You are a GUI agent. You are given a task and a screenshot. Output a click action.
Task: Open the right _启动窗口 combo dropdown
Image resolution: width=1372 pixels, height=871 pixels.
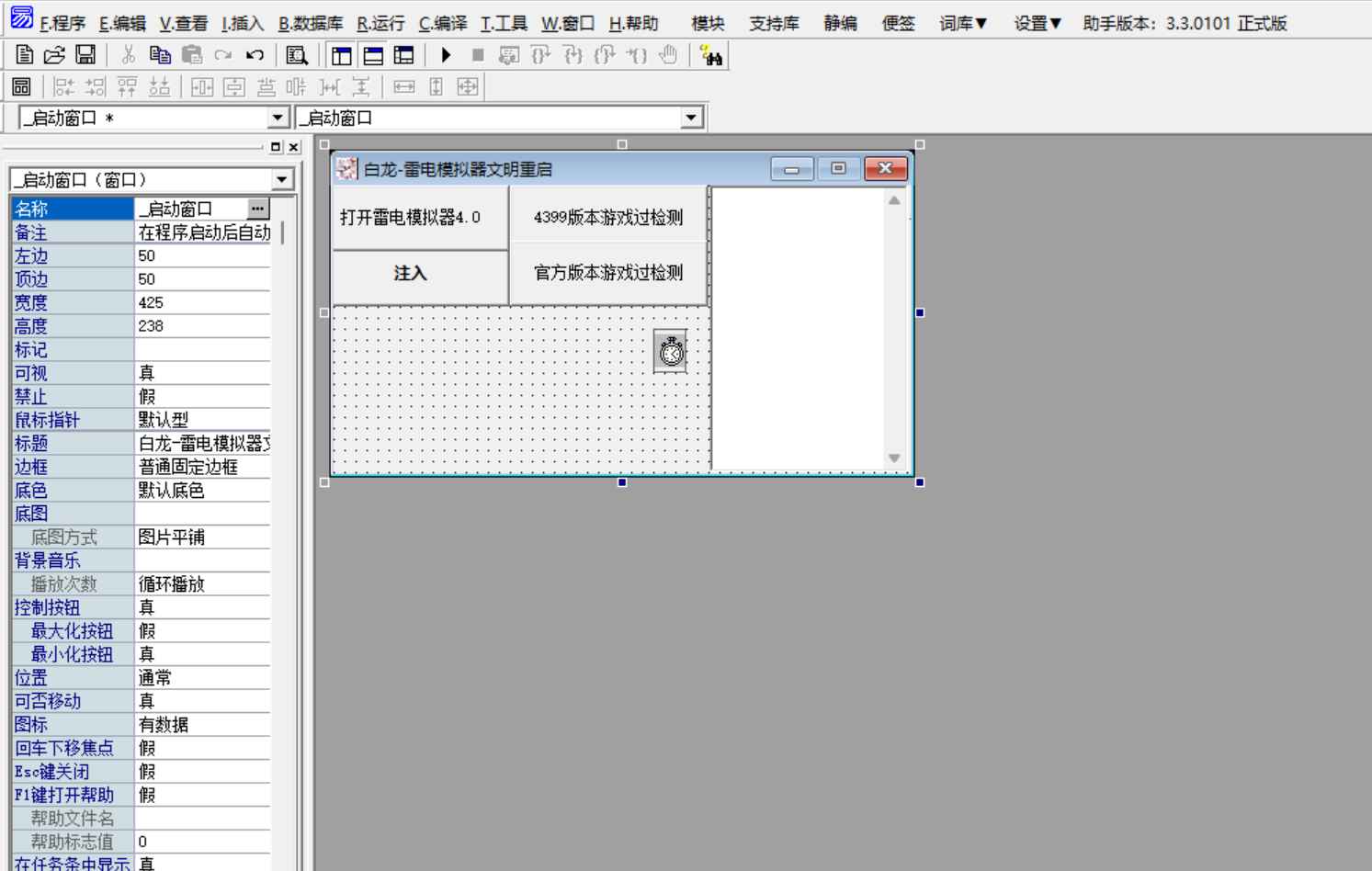[x=691, y=118]
